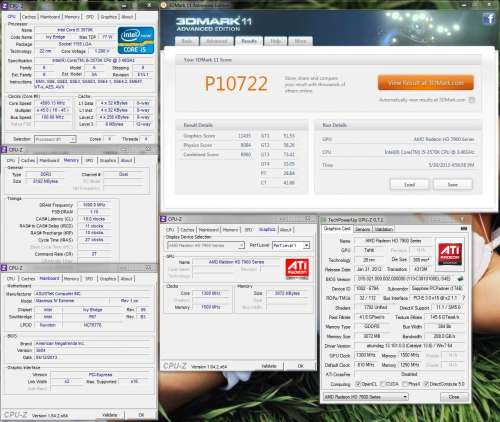This screenshot has width=500, height=422.
Task: Click the GPU Clock 1300 MHz field in GPU-Z
Action: 366,355
